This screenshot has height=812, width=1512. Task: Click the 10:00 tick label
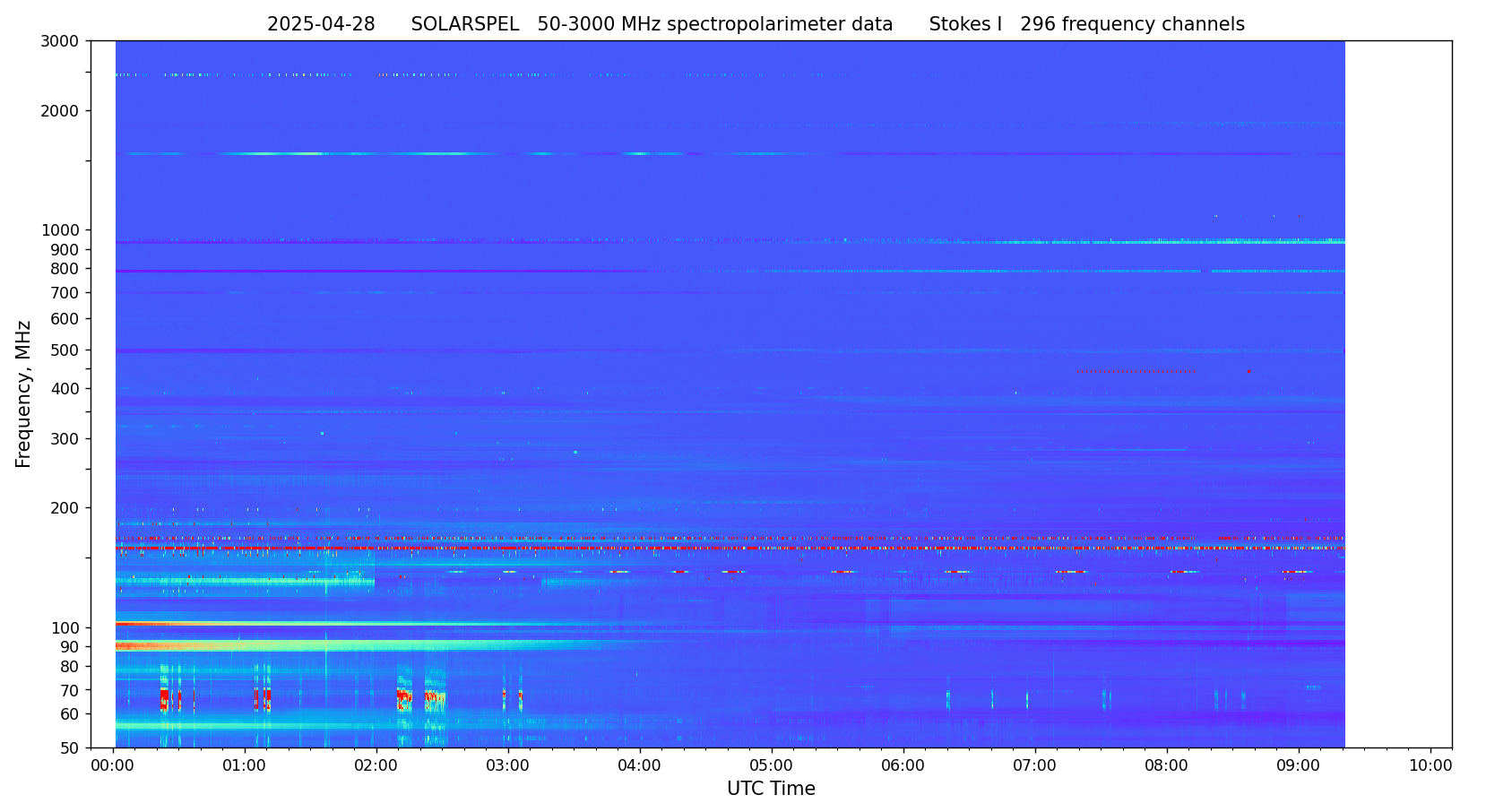click(1430, 766)
